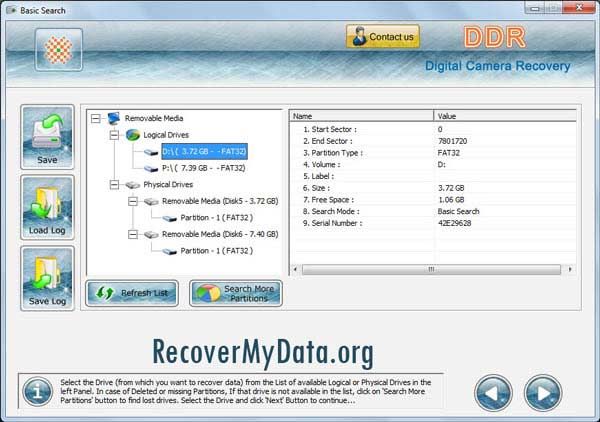Viewport: 600px width, 422px height.
Task: Click the P:\ drive icon
Action: (151, 168)
